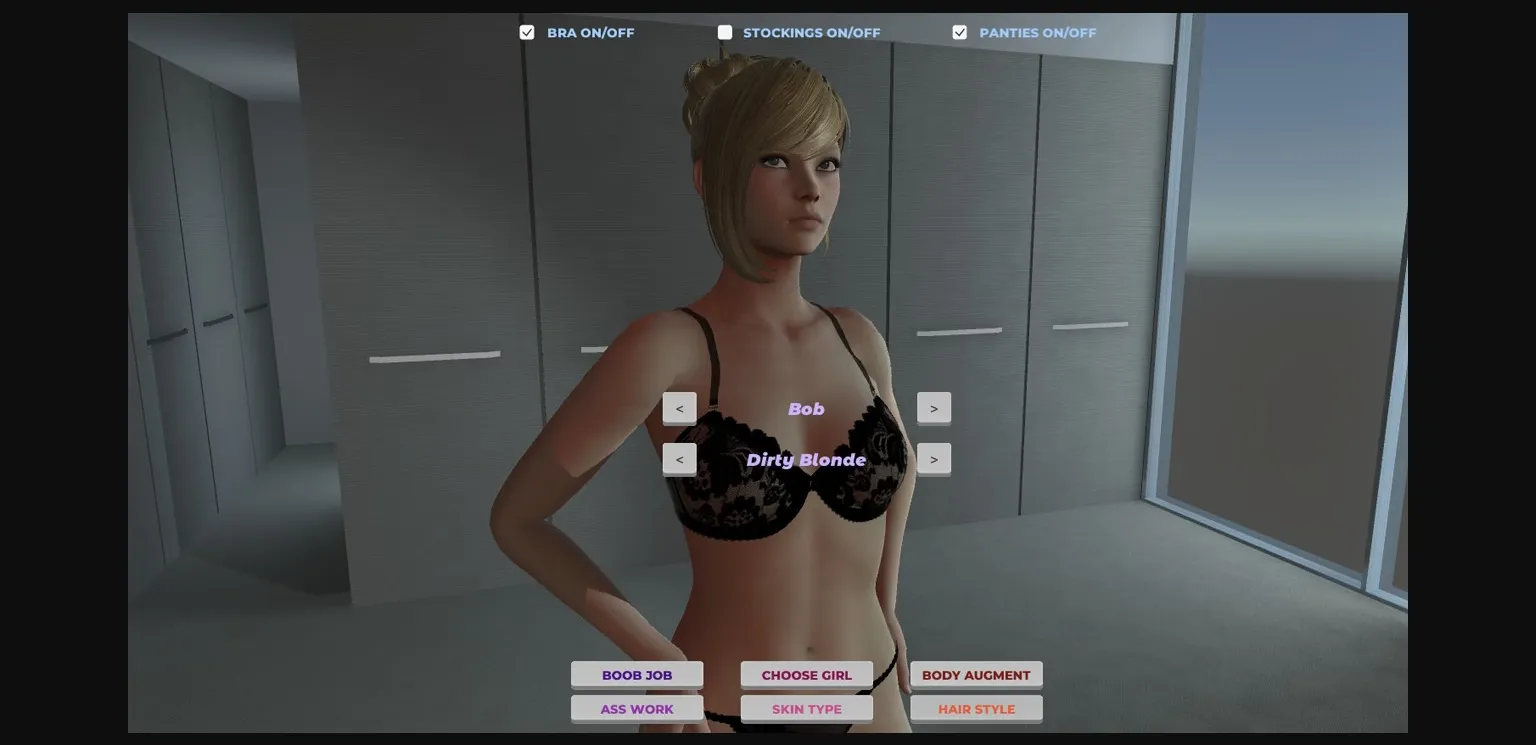Advance to next hair color after Dirty Blonde

coord(934,458)
